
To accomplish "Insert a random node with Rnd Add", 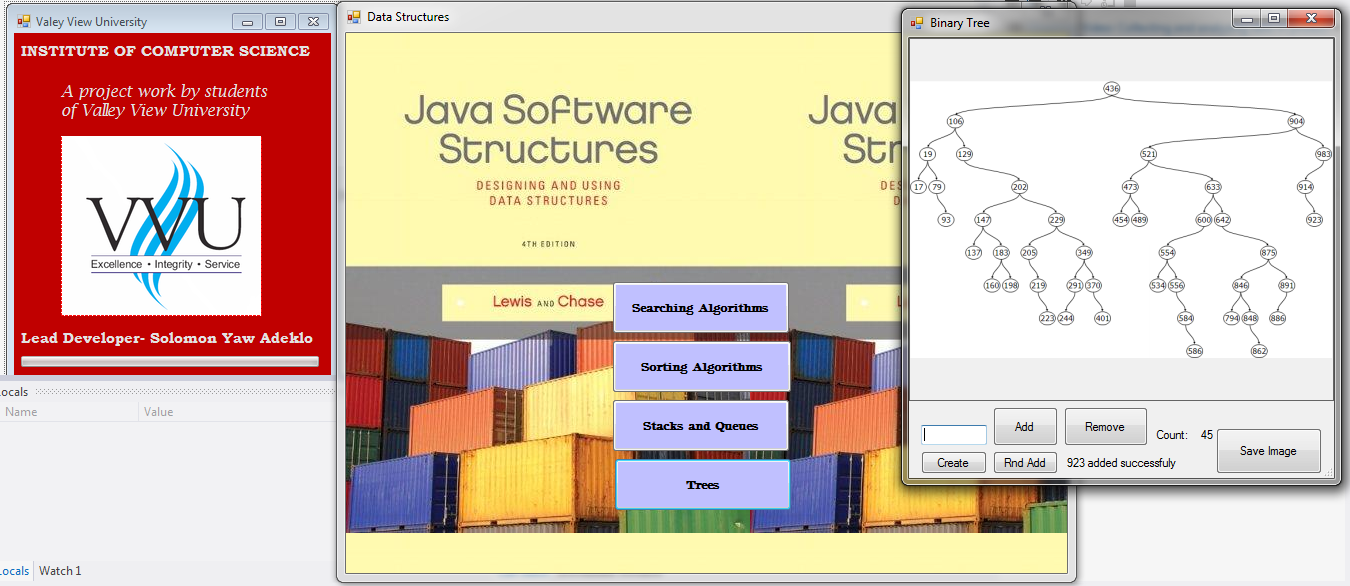I will point(1025,463).
